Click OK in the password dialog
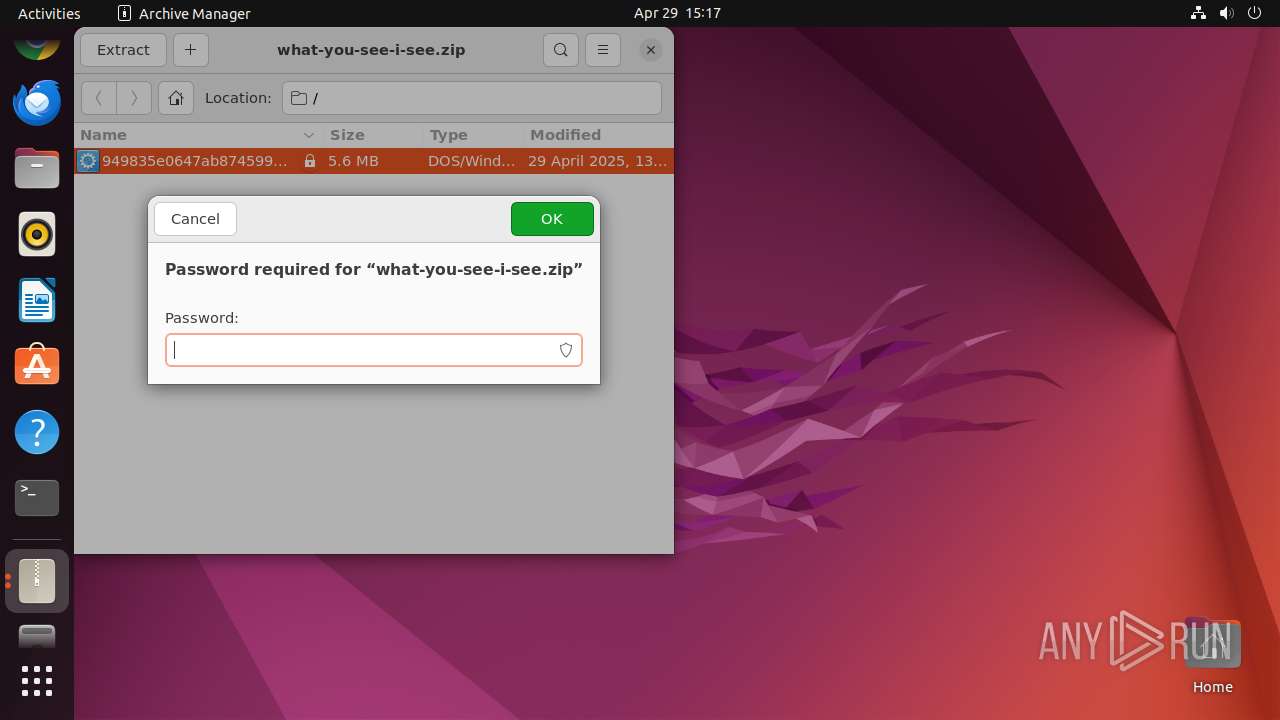The image size is (1280, 720). coord(552,219)
